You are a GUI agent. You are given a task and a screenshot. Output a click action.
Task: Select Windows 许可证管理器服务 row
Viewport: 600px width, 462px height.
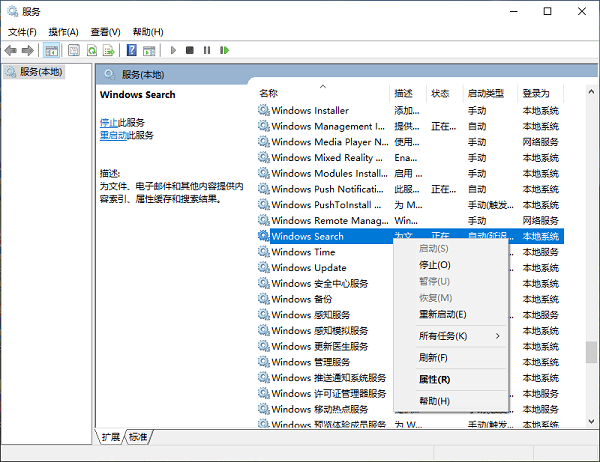325,393
